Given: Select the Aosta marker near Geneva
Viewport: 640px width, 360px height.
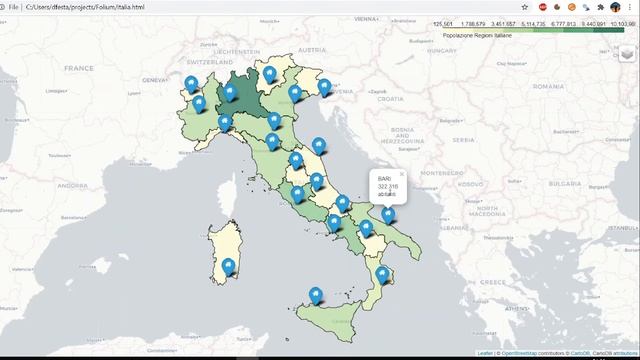Looking at the screenshot, I should pyautogui.click(x=191, y=84).
